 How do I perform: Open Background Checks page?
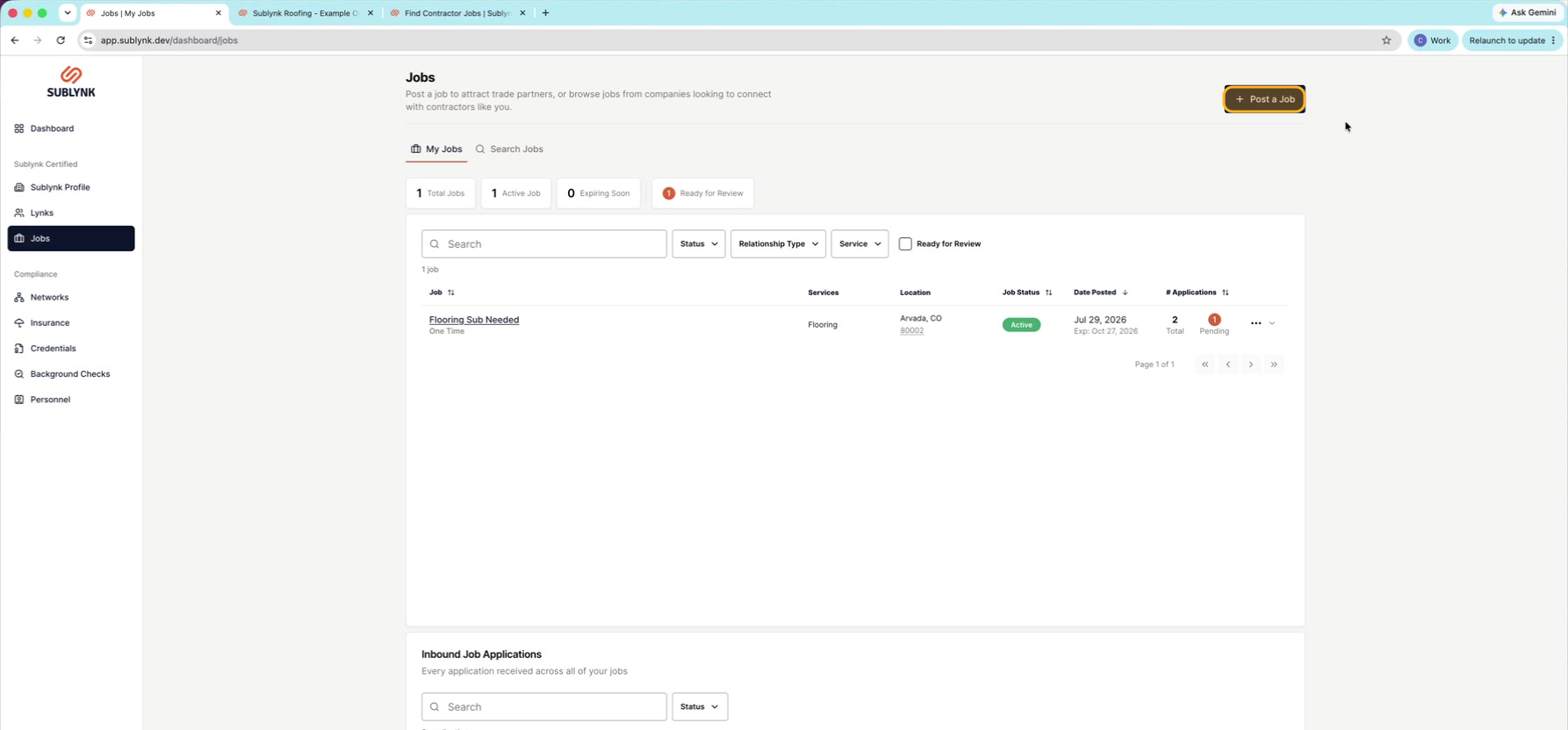tap(69, 373)
